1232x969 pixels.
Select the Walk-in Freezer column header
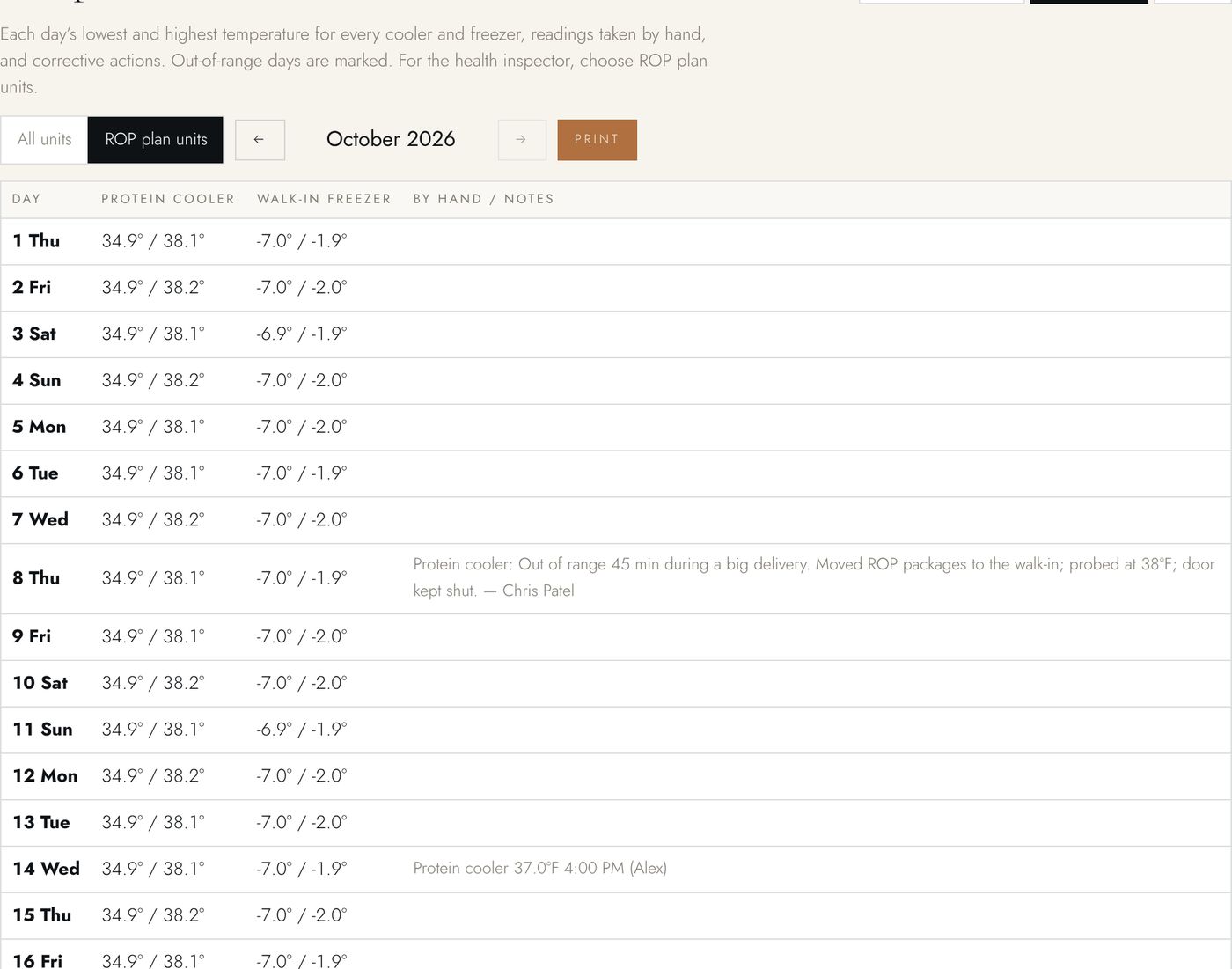point(324,199)
